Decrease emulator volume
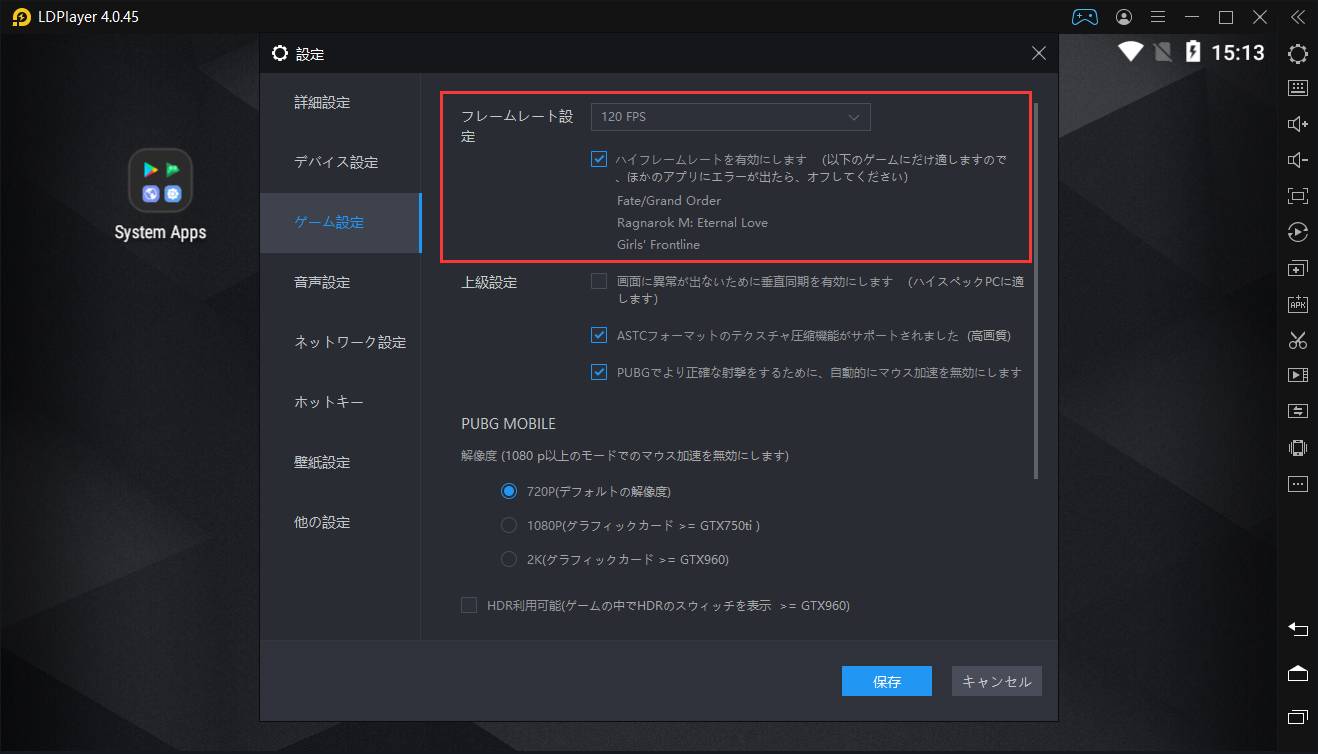This screenshot has width=1318, height=754. point(1297,159)
